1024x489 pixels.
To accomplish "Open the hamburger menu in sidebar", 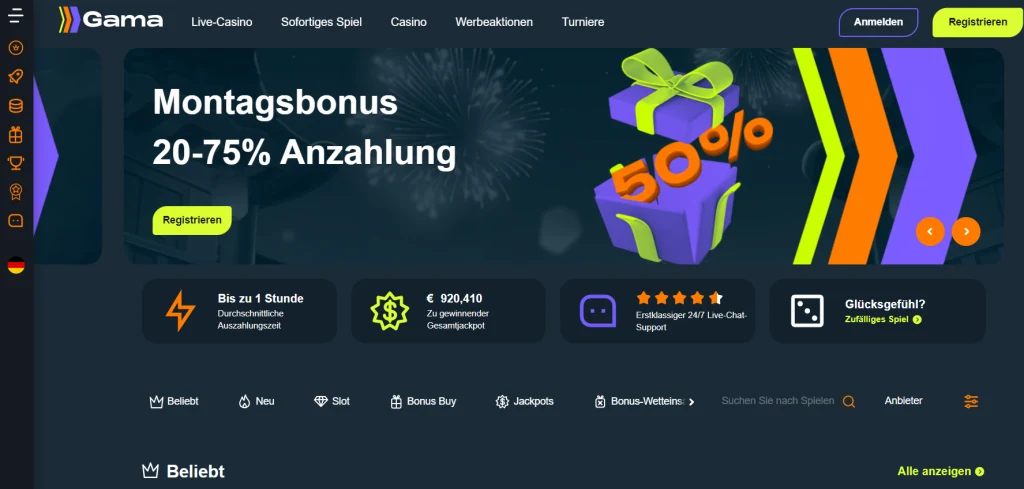I will [16, 16].
